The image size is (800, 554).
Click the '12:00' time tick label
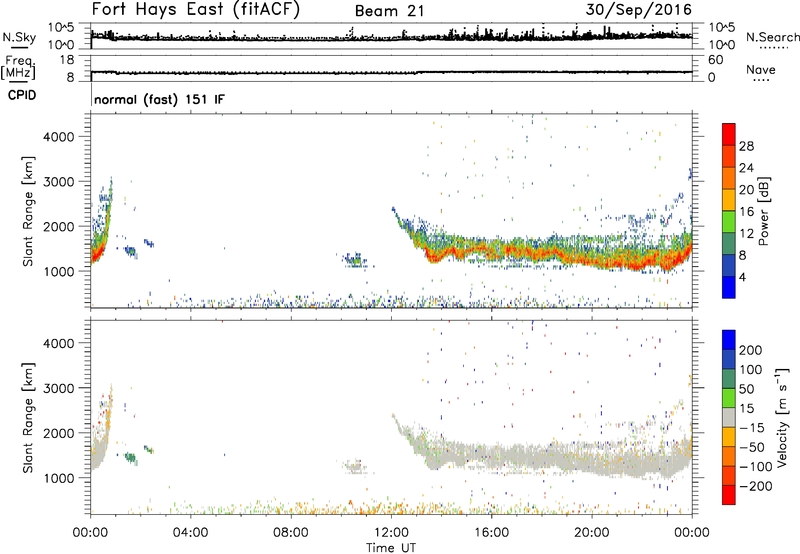391,533
